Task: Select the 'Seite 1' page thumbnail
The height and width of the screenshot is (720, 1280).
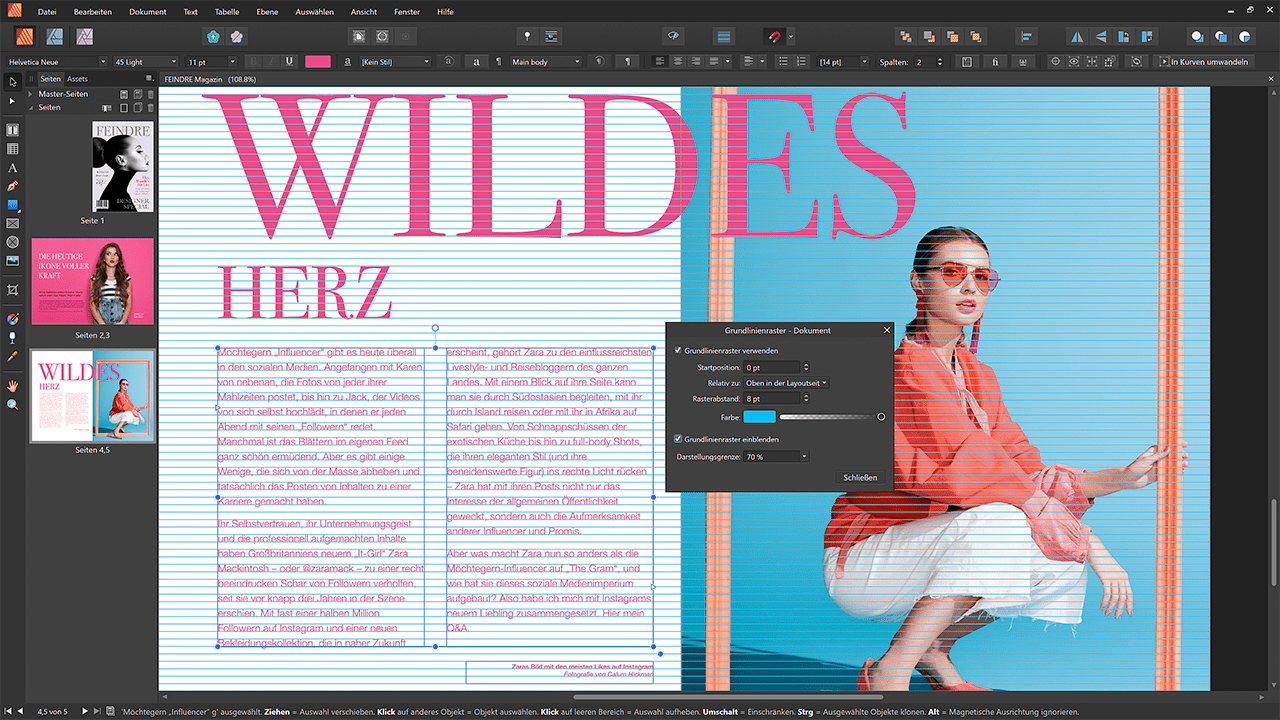Action: pyautogui.click(x=122, y=167)
